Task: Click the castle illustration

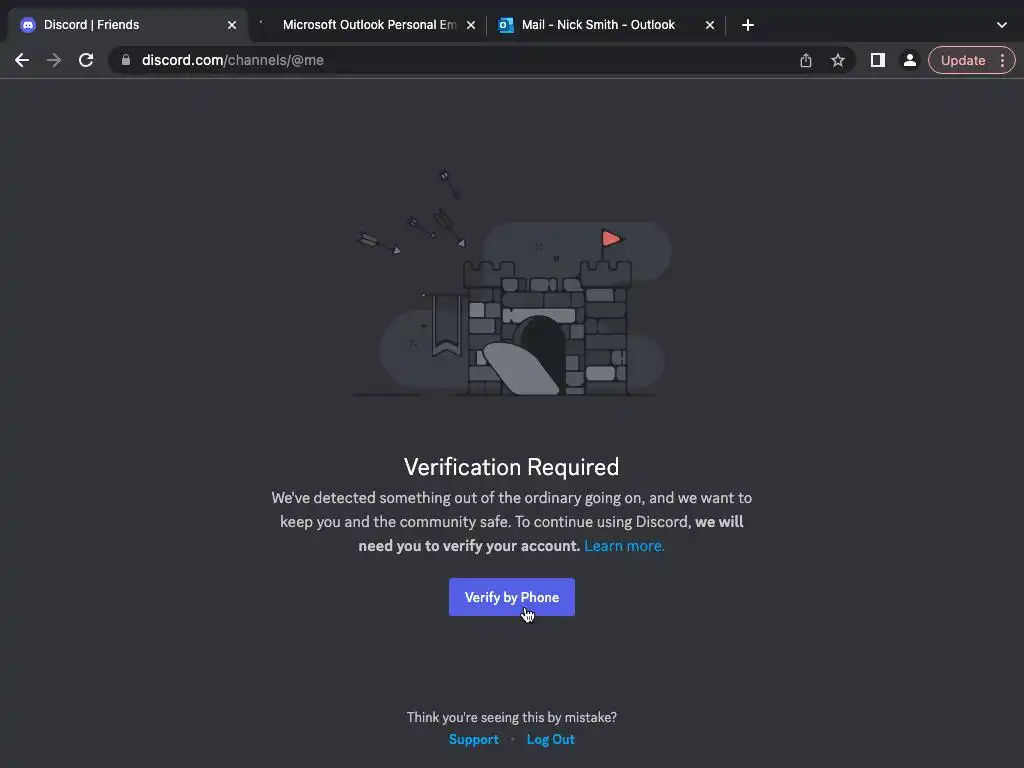Action: 511,283
